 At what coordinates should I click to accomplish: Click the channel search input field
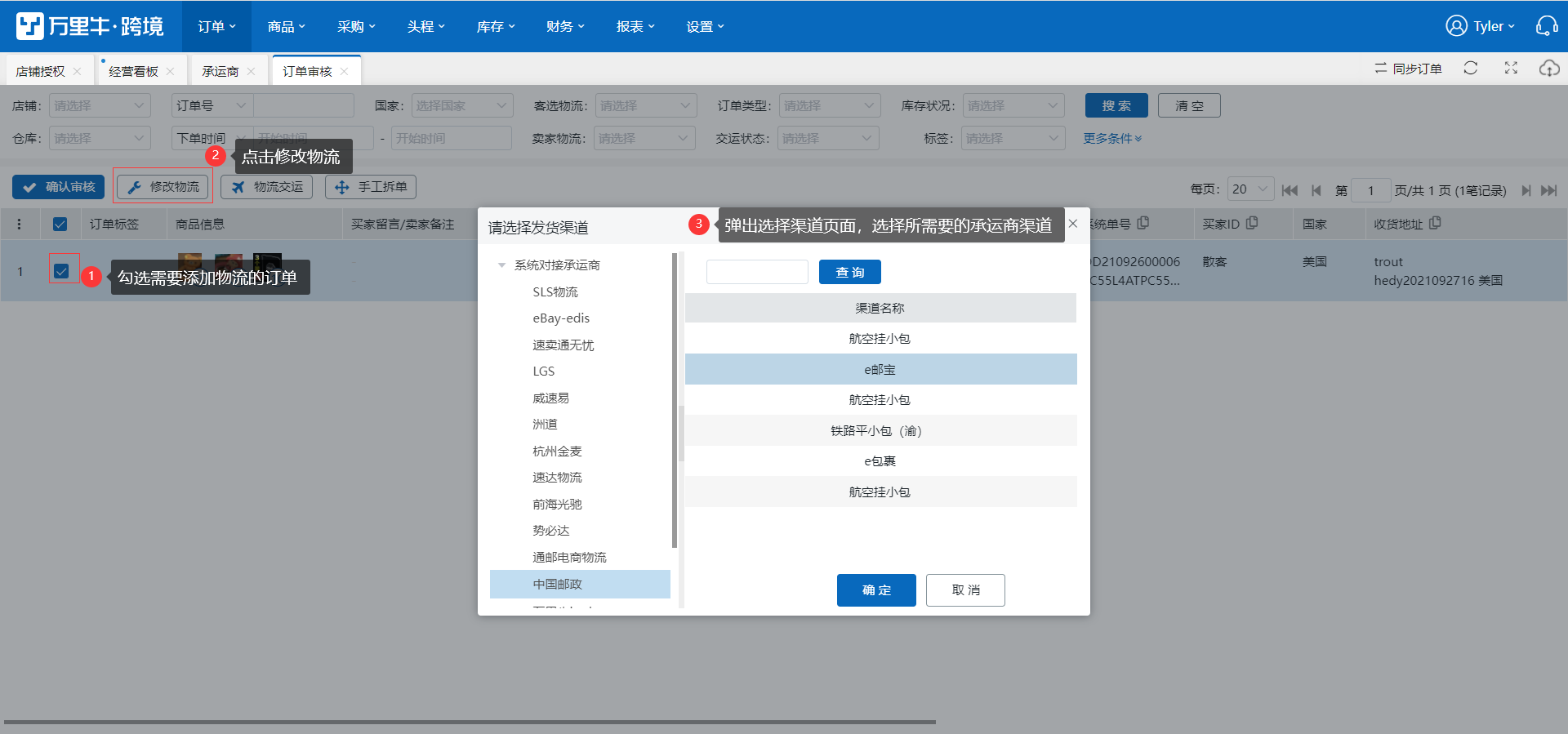[x=757, y=272]
